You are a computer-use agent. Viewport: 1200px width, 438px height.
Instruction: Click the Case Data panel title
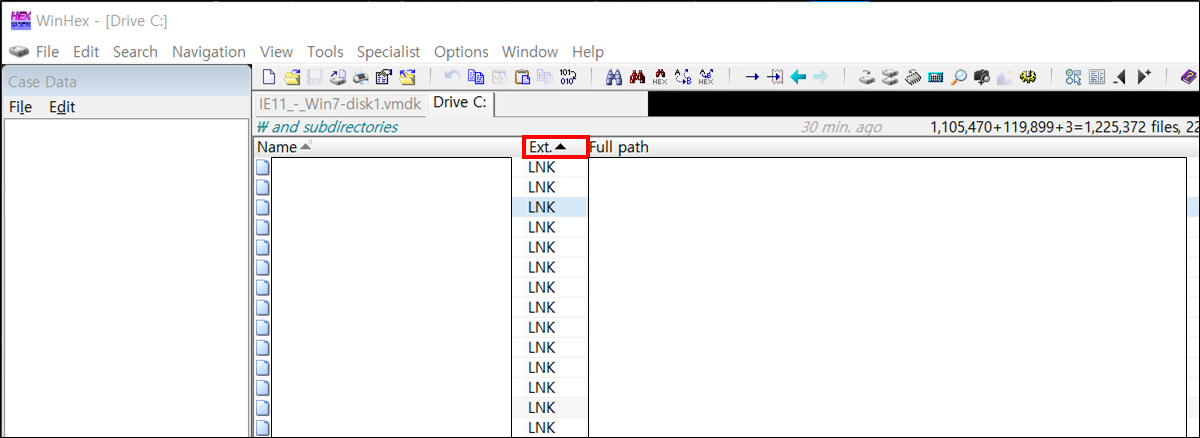[42, 82]
